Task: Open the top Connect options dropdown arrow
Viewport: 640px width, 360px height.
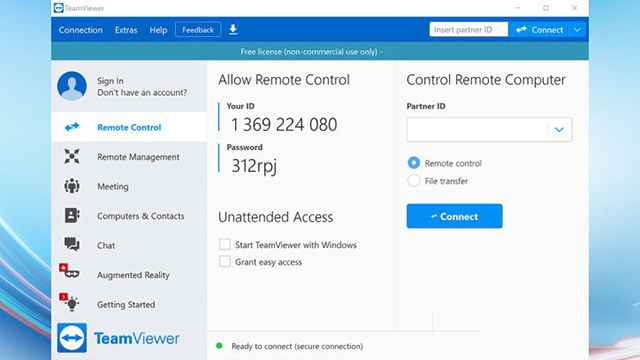Action: (577, 30)
